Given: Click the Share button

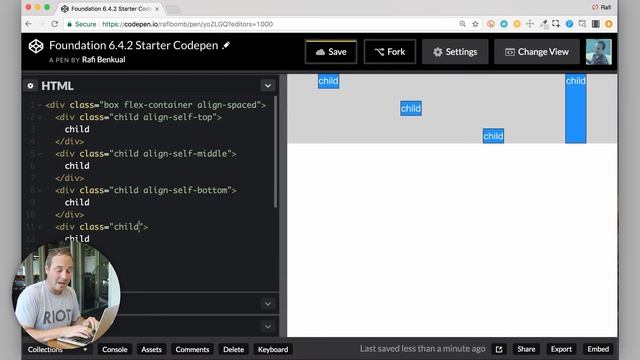Looking at the screenshot, I should click(526, 349).
